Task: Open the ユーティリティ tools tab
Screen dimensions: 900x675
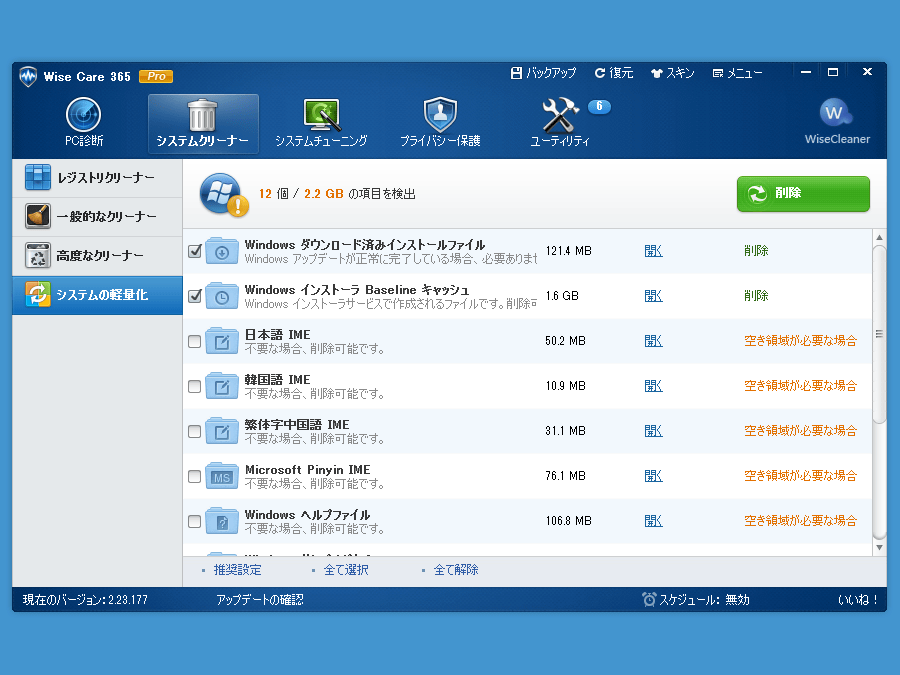Action: tap(560, 123)
